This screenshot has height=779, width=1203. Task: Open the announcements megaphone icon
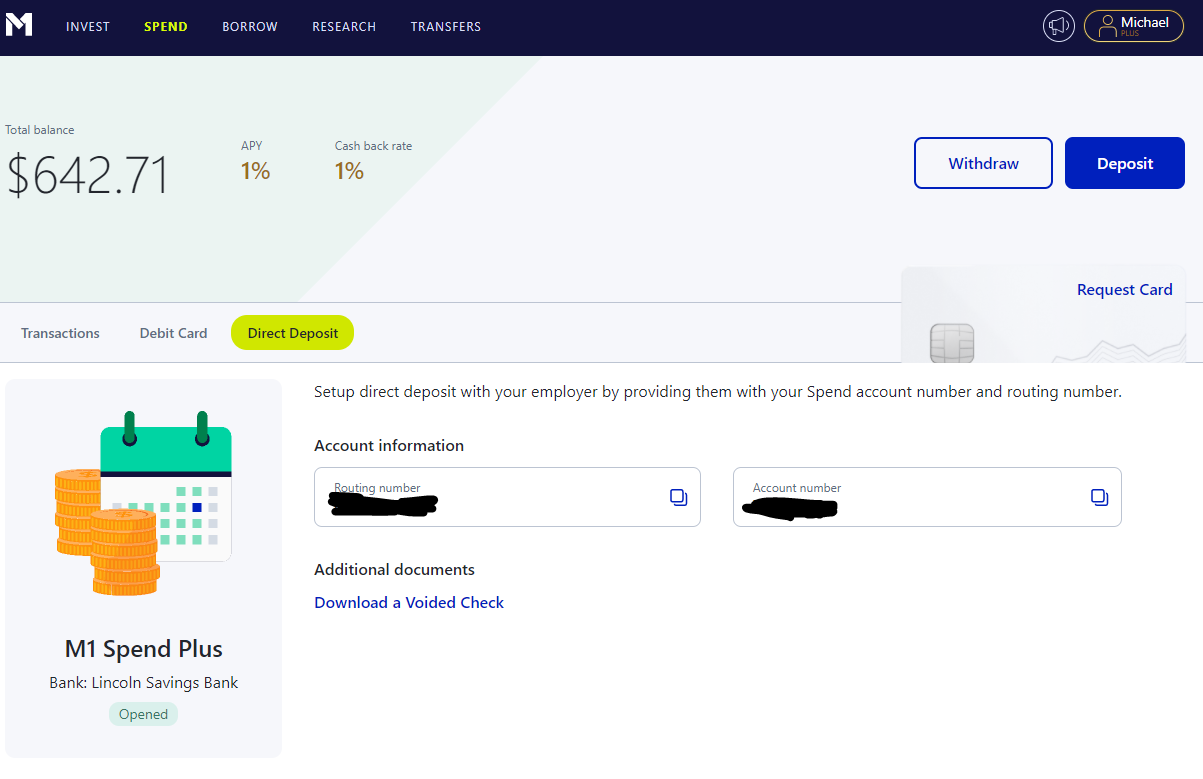point(1059,26)
